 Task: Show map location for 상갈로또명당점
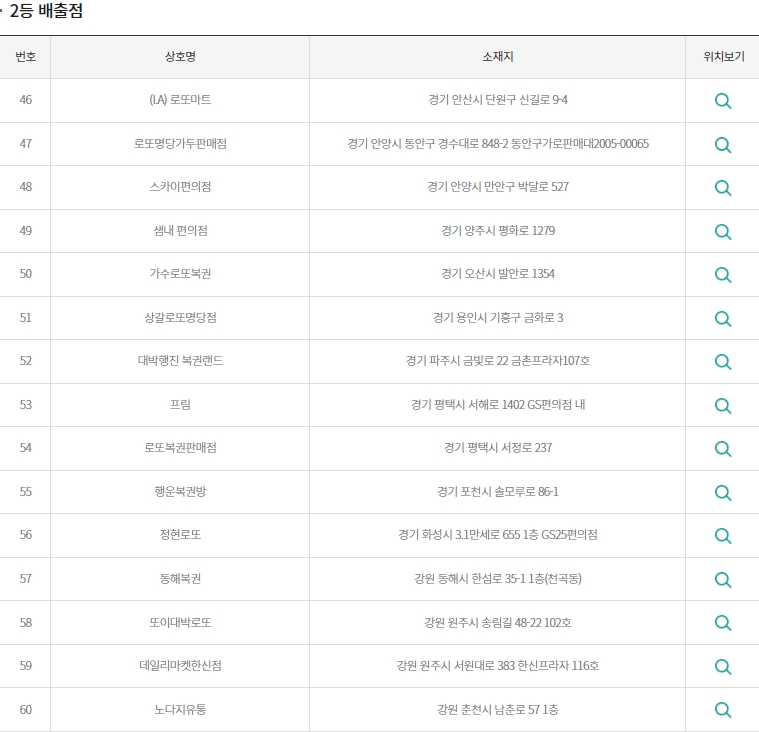point(723,319)
